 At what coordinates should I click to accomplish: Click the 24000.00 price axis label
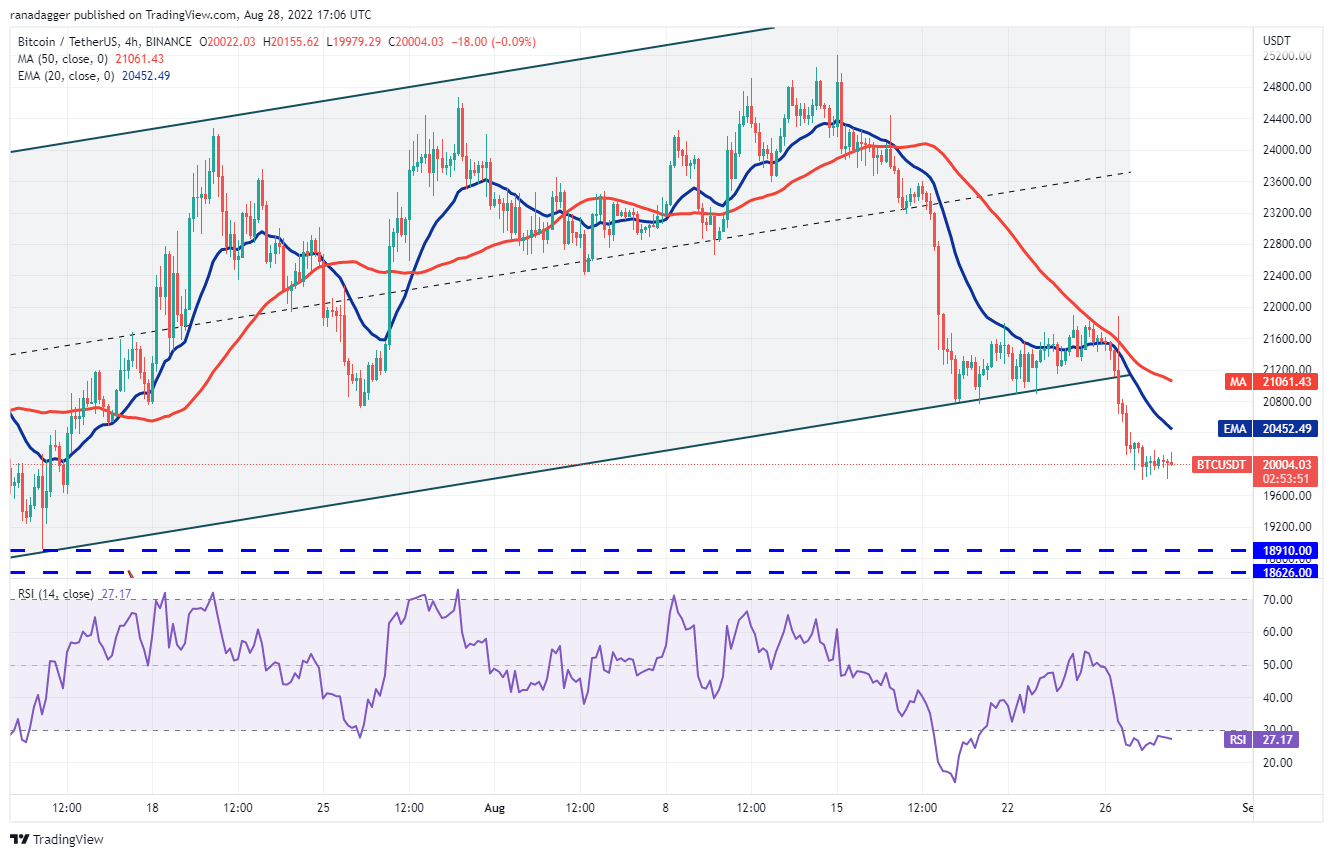1287,150
